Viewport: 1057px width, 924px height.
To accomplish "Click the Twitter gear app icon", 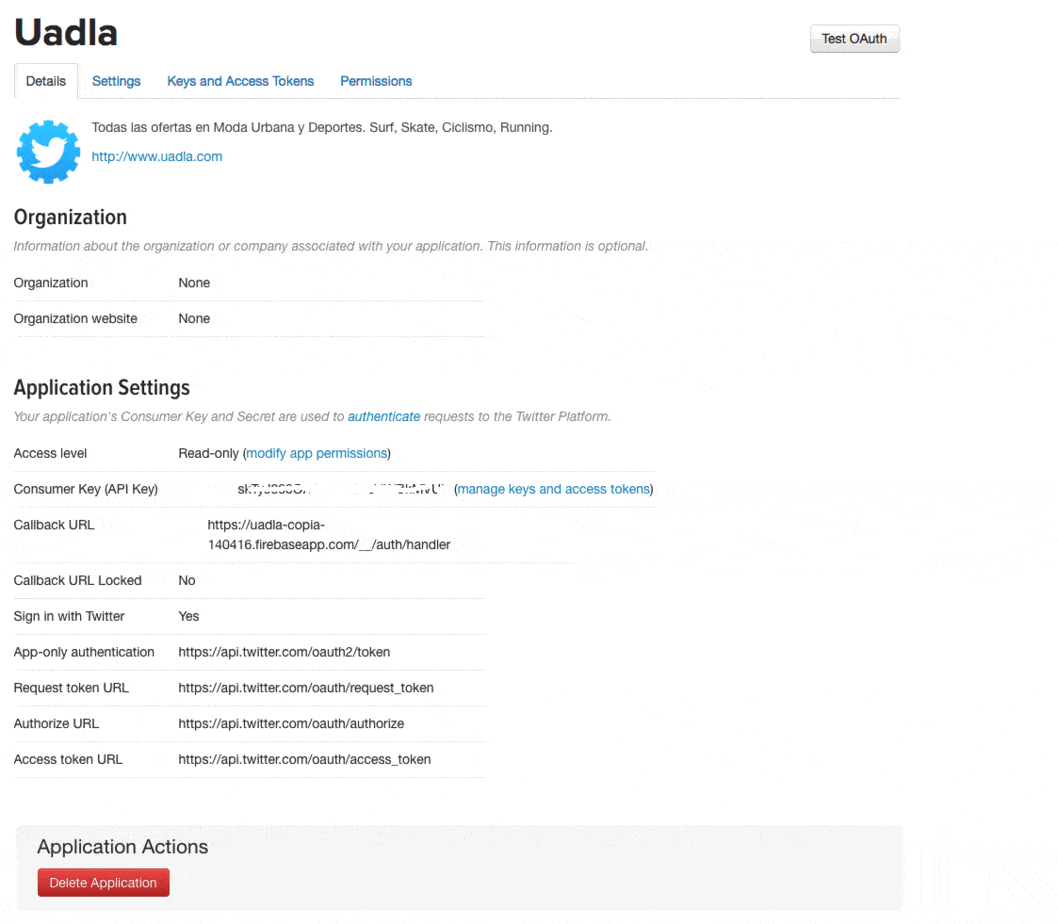I will (48, 152).
